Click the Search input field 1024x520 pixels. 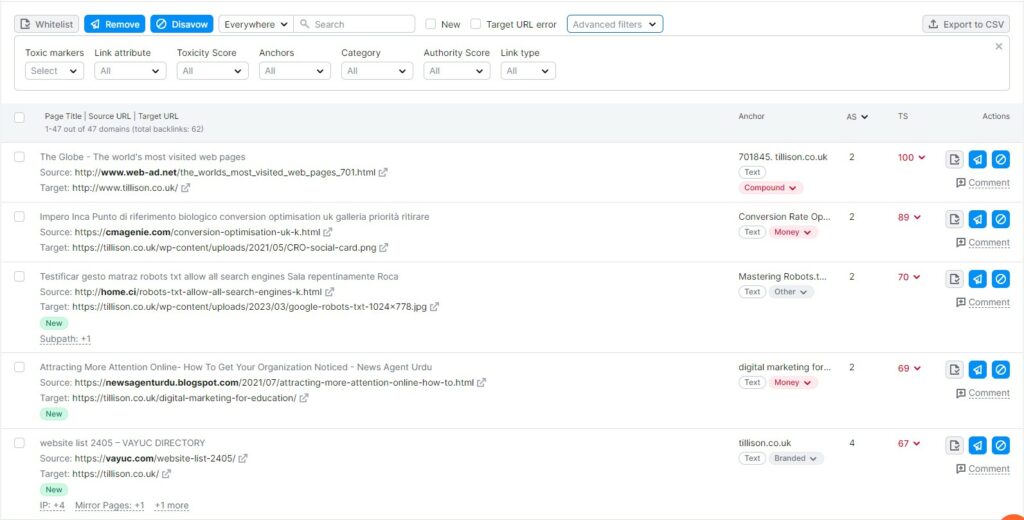360,24
